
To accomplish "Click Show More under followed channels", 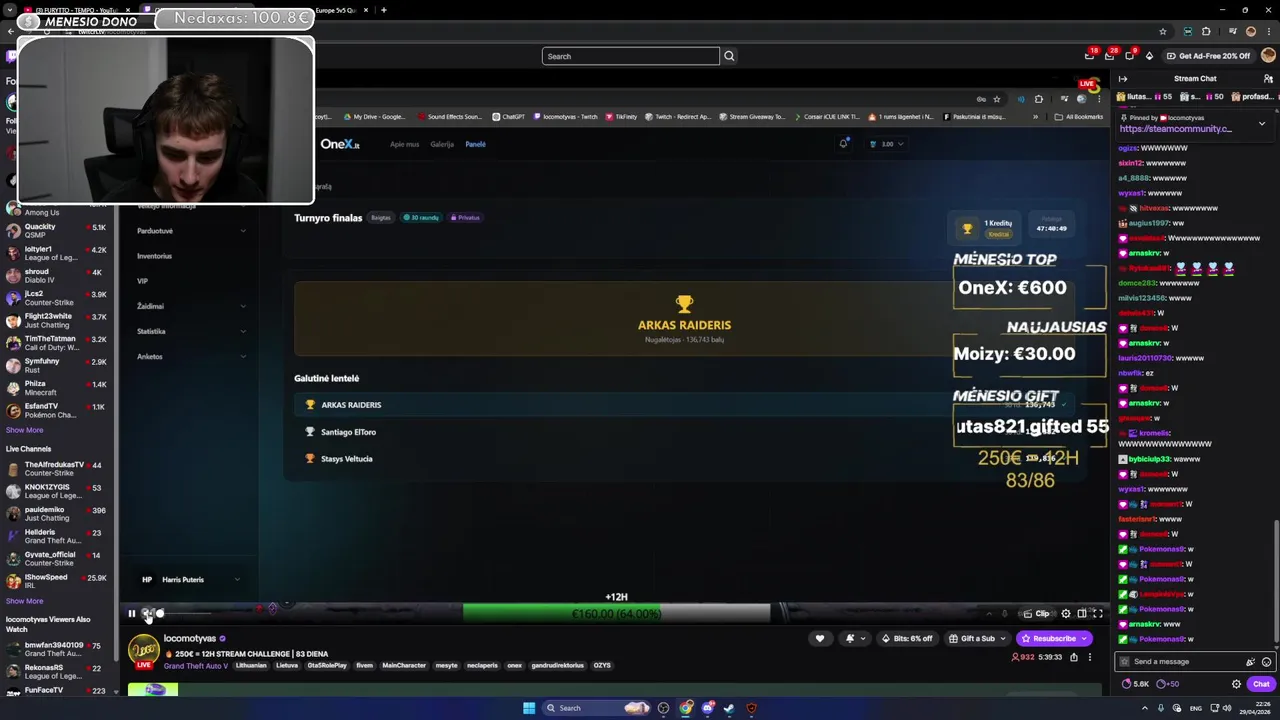I will (x=24, y=430).
